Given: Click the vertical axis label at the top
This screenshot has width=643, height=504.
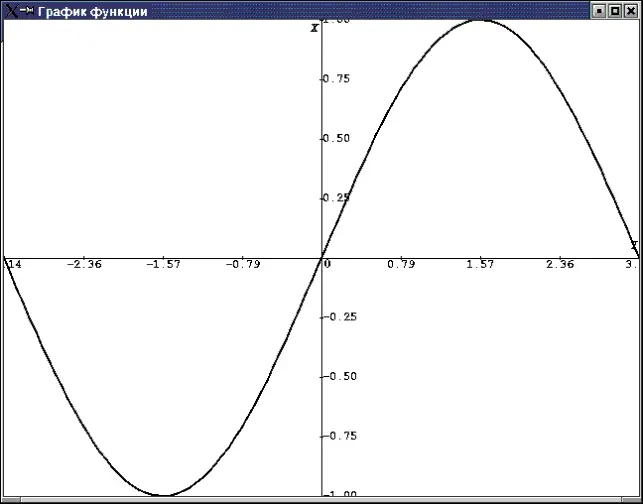Looking at the screenshot, I should (314, 27).
